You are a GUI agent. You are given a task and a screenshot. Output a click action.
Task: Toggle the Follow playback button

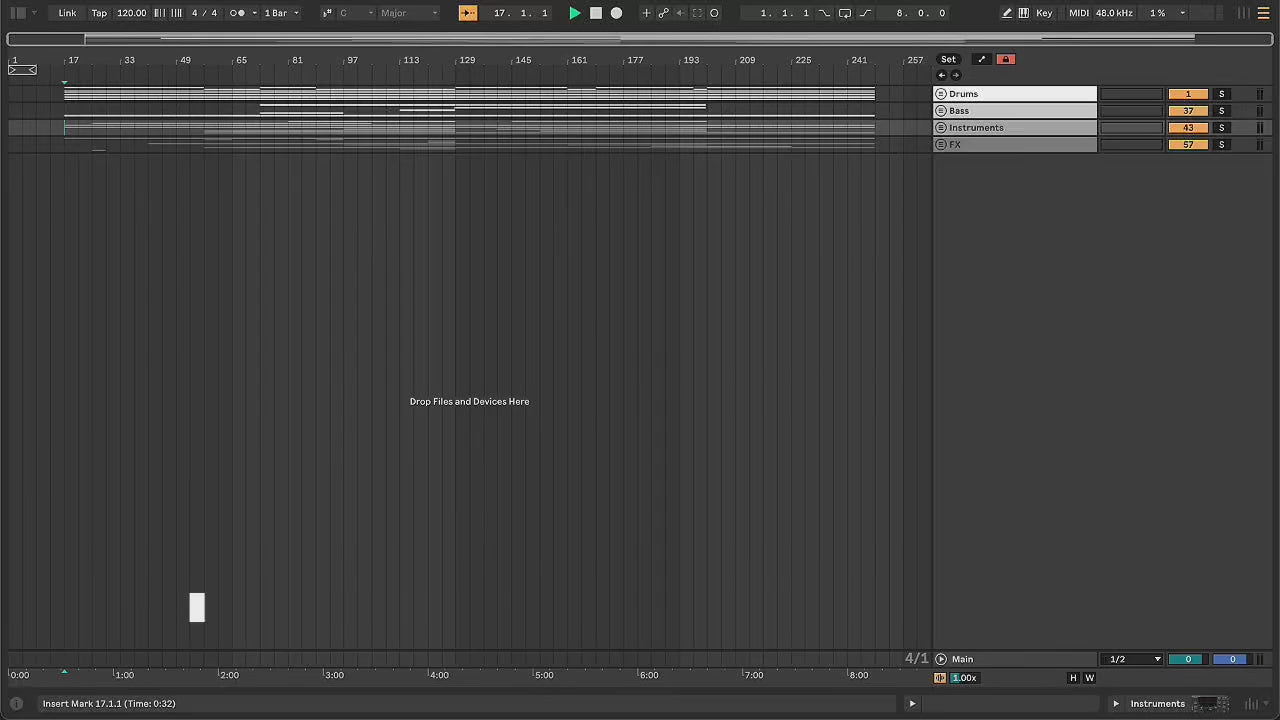tap(468, 13)
